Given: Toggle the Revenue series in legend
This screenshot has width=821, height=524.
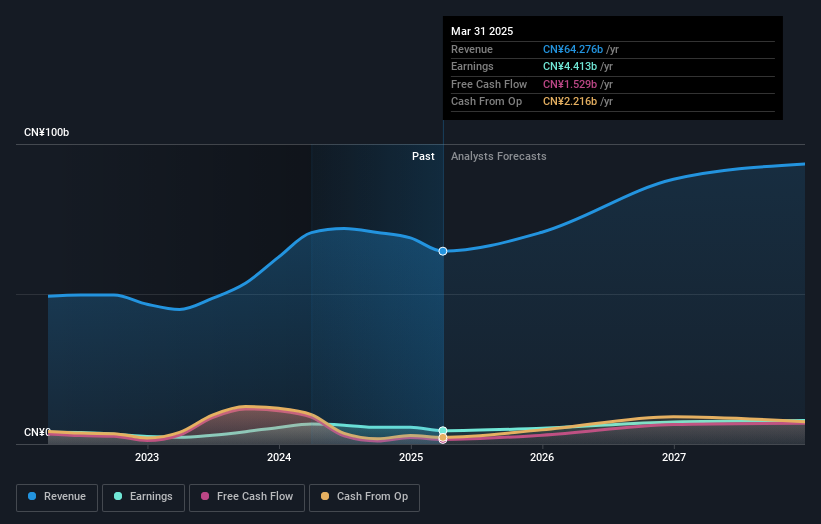Looking at the screenshot, I should click(56, 496).
